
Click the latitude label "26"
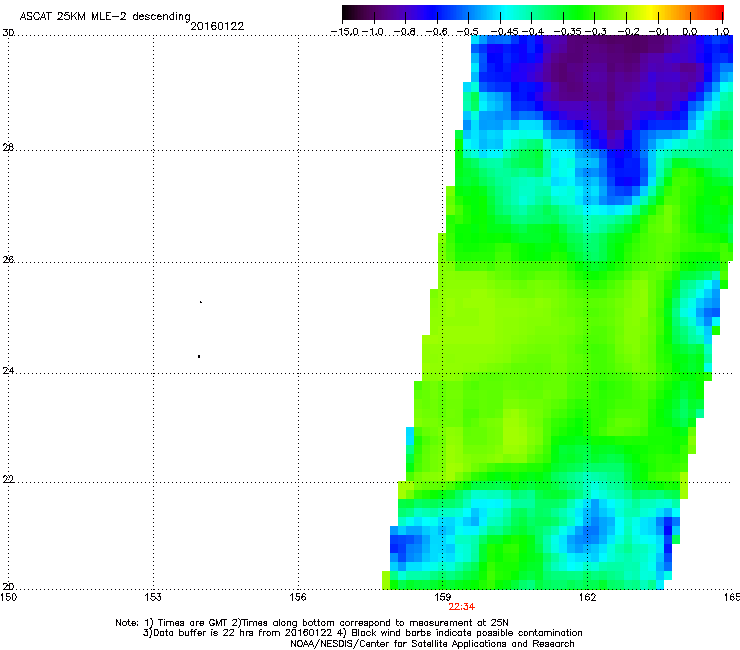click(x=8, y=259)
